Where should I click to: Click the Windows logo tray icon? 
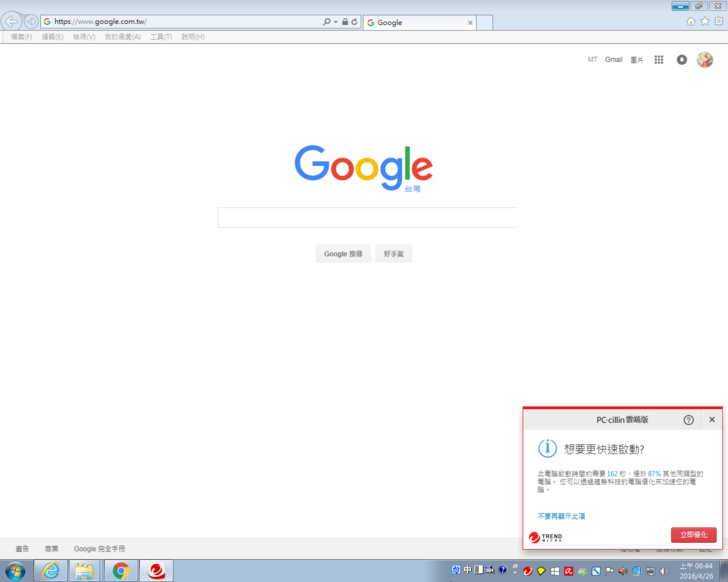[555, 571]
